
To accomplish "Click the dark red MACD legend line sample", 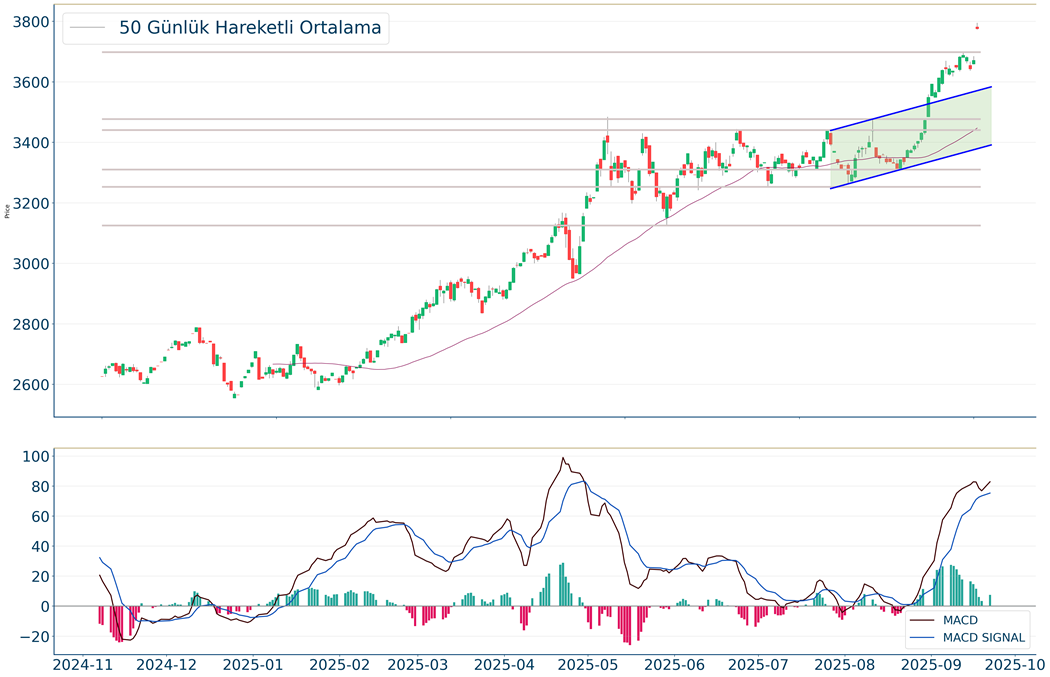I will (924, 620).
